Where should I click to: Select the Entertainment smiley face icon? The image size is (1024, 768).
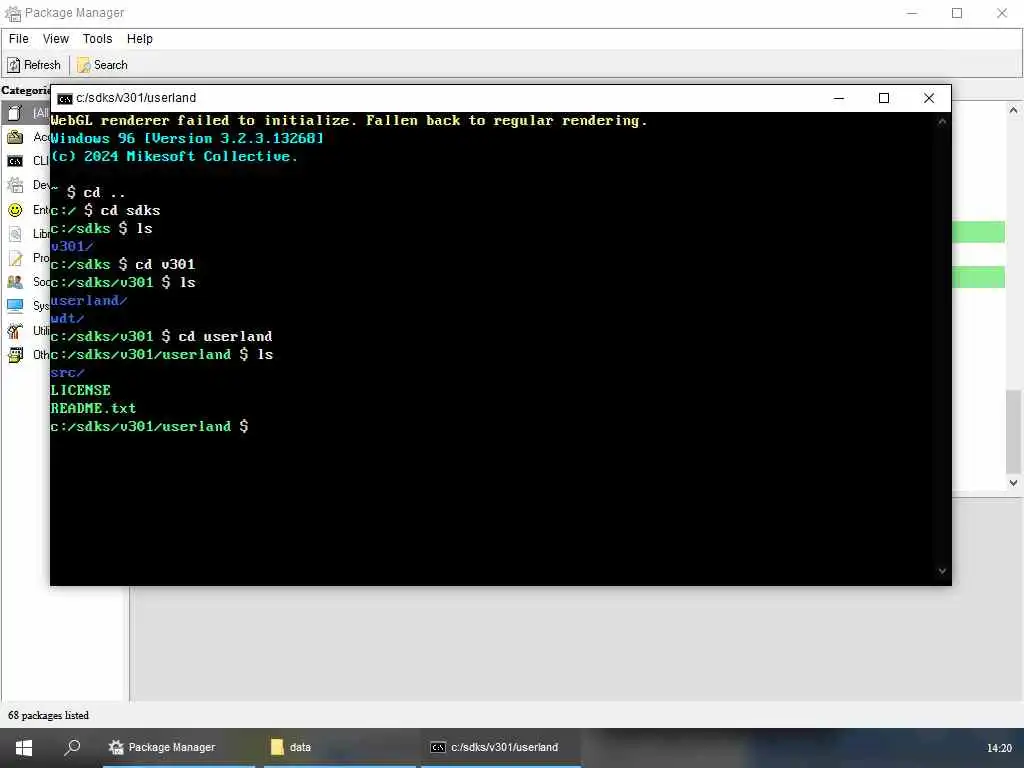15,210
